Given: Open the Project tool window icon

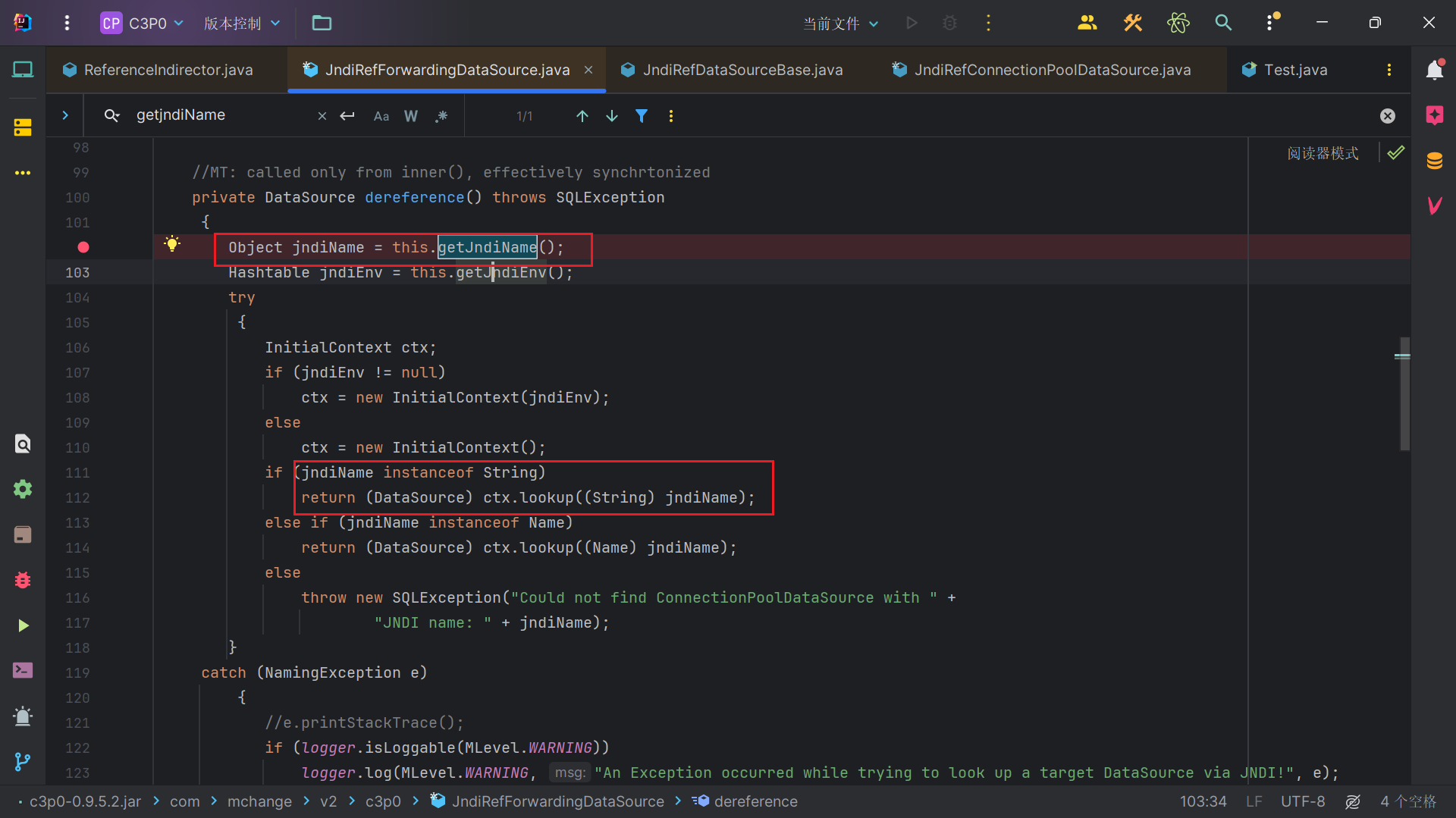Looking at the screenshot, I should click(23, 70).
